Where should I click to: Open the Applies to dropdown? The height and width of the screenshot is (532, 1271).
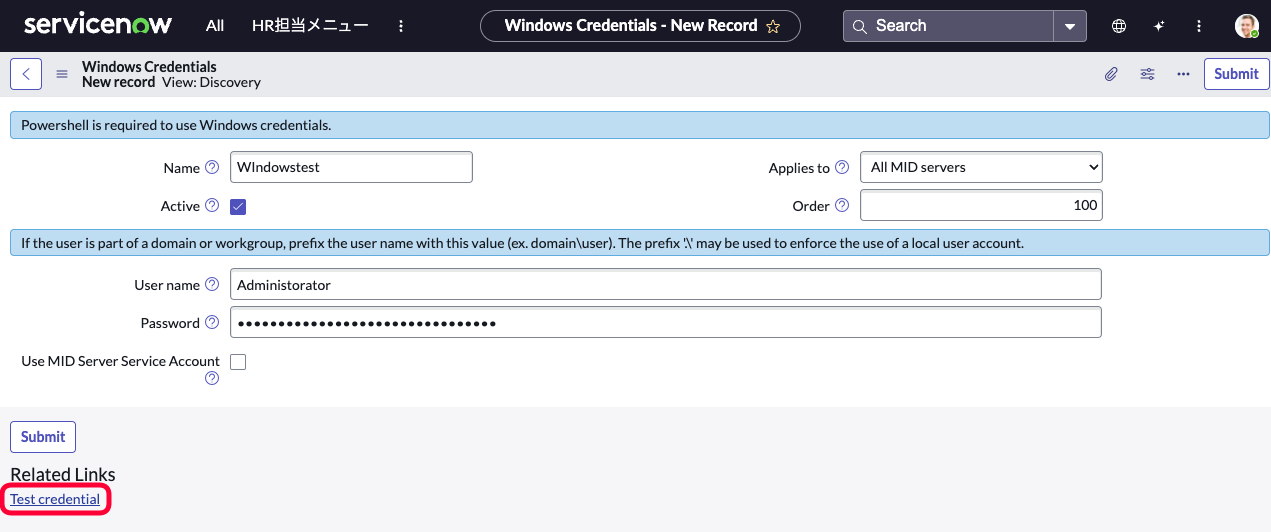(x=981, y=167)
